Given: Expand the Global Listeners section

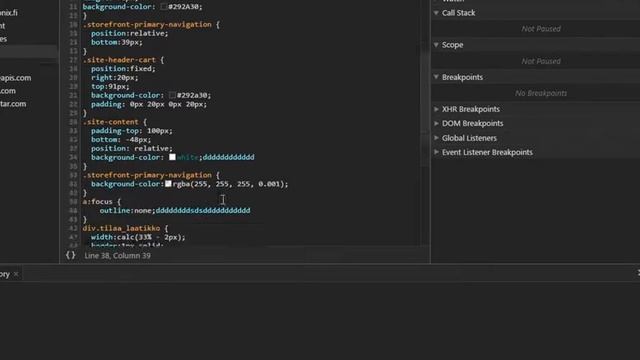Looking at the screenshot, I should point(436,138).
